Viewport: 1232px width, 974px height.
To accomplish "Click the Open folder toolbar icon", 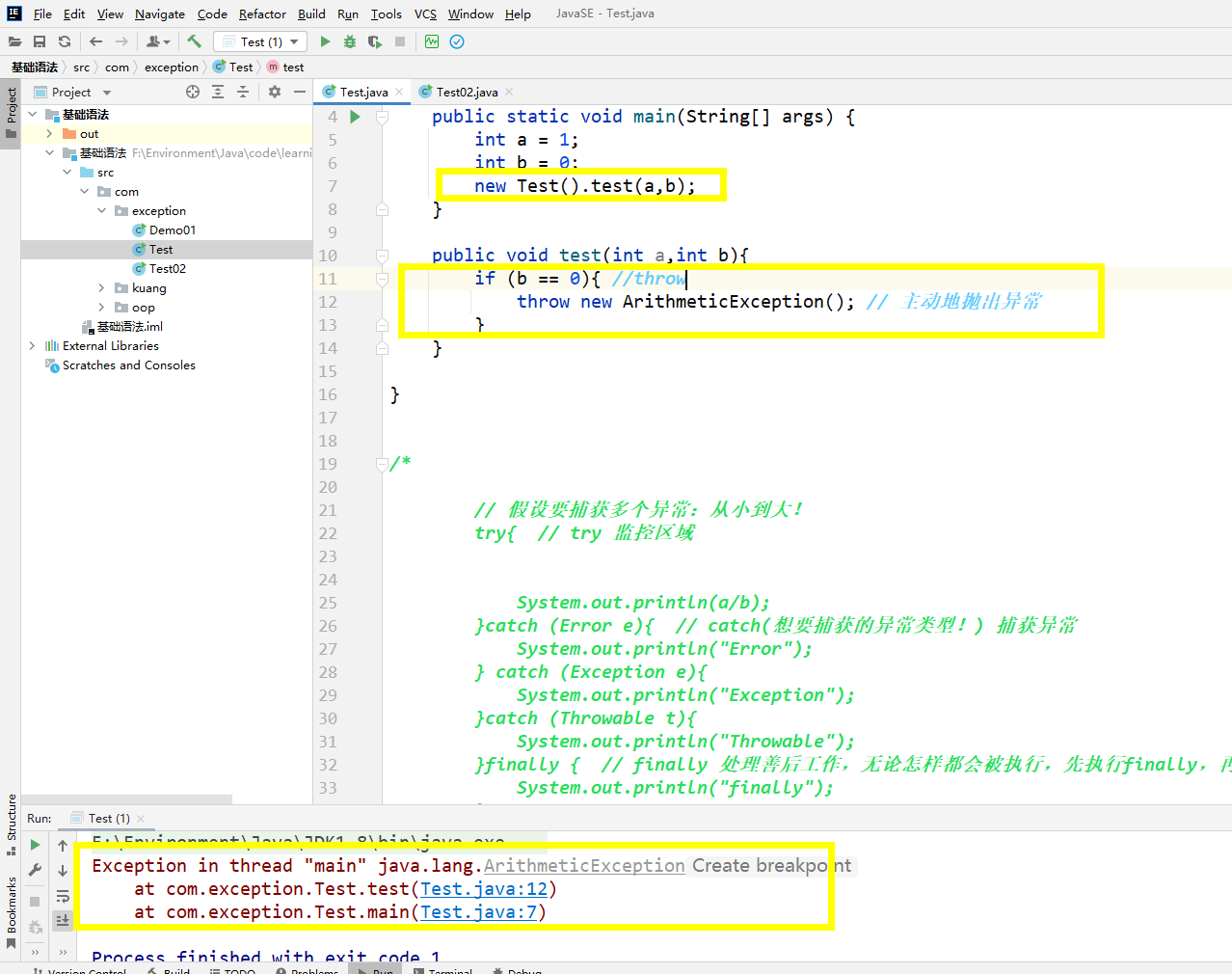I will (x=14, y=41).
